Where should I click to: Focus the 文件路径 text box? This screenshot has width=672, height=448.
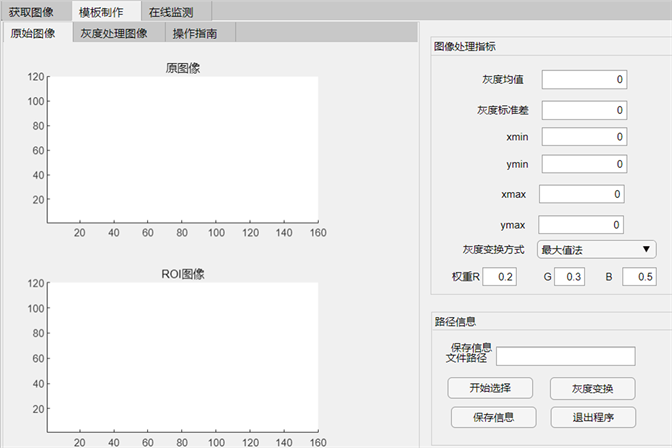[x=565, y=356]
